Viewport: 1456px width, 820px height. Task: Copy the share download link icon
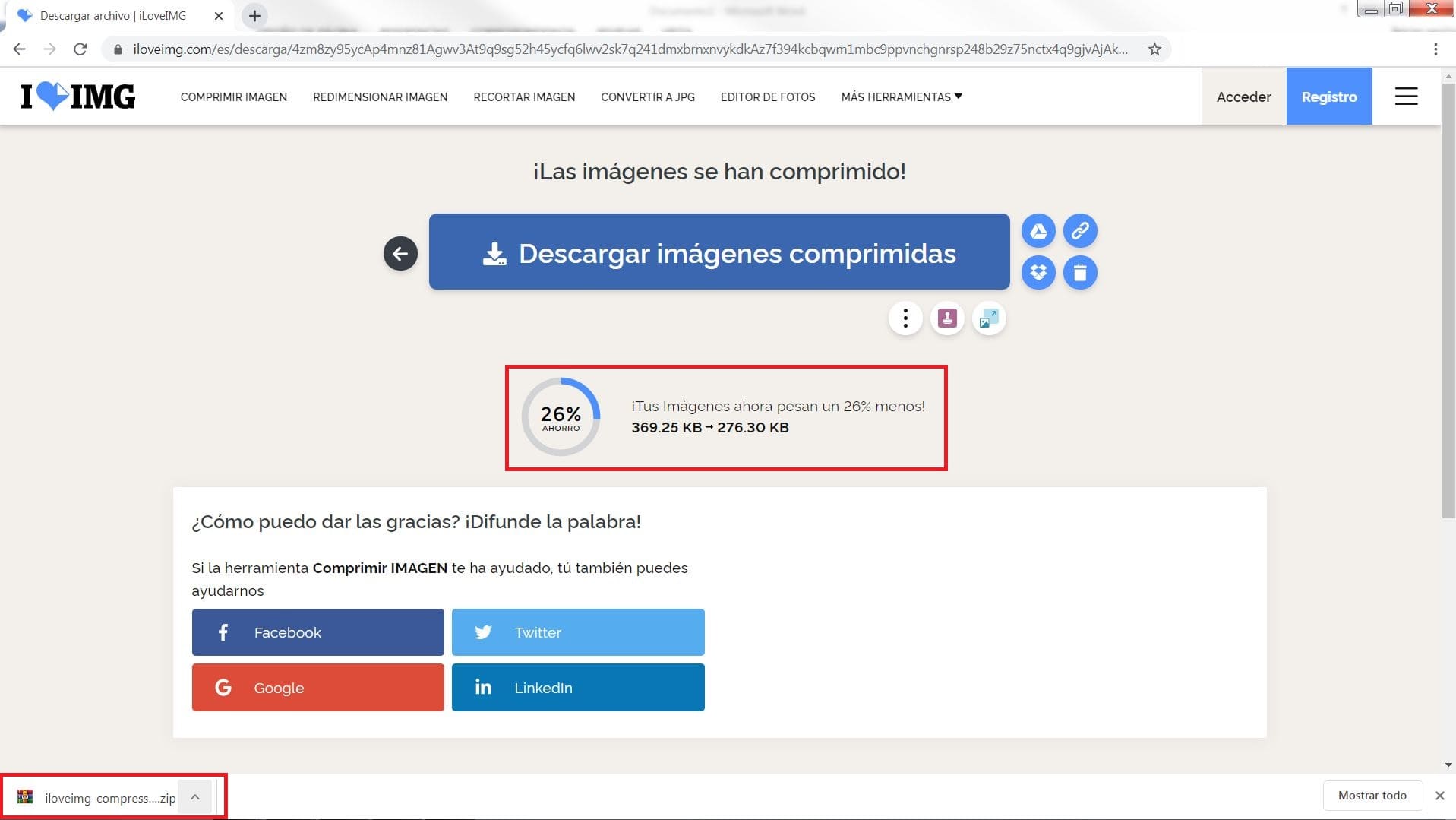click(x=1080, y=231)
